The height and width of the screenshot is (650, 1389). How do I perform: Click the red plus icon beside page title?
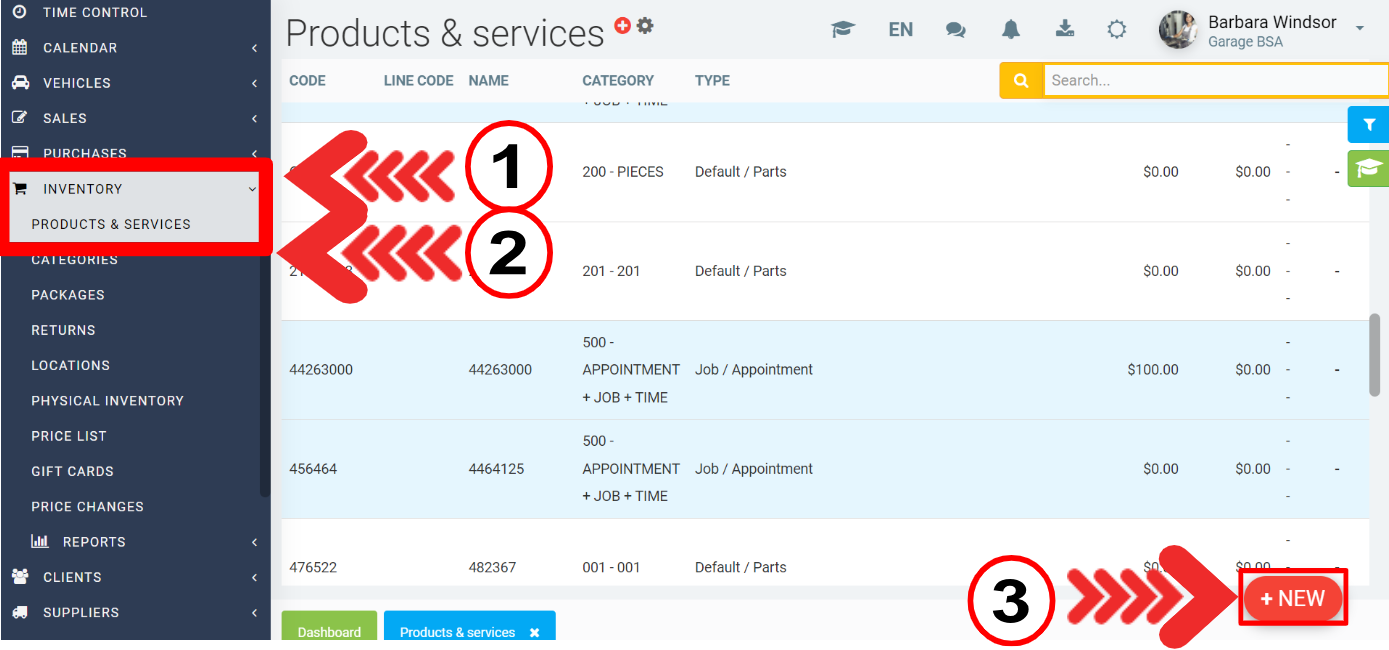pos(623,26)
